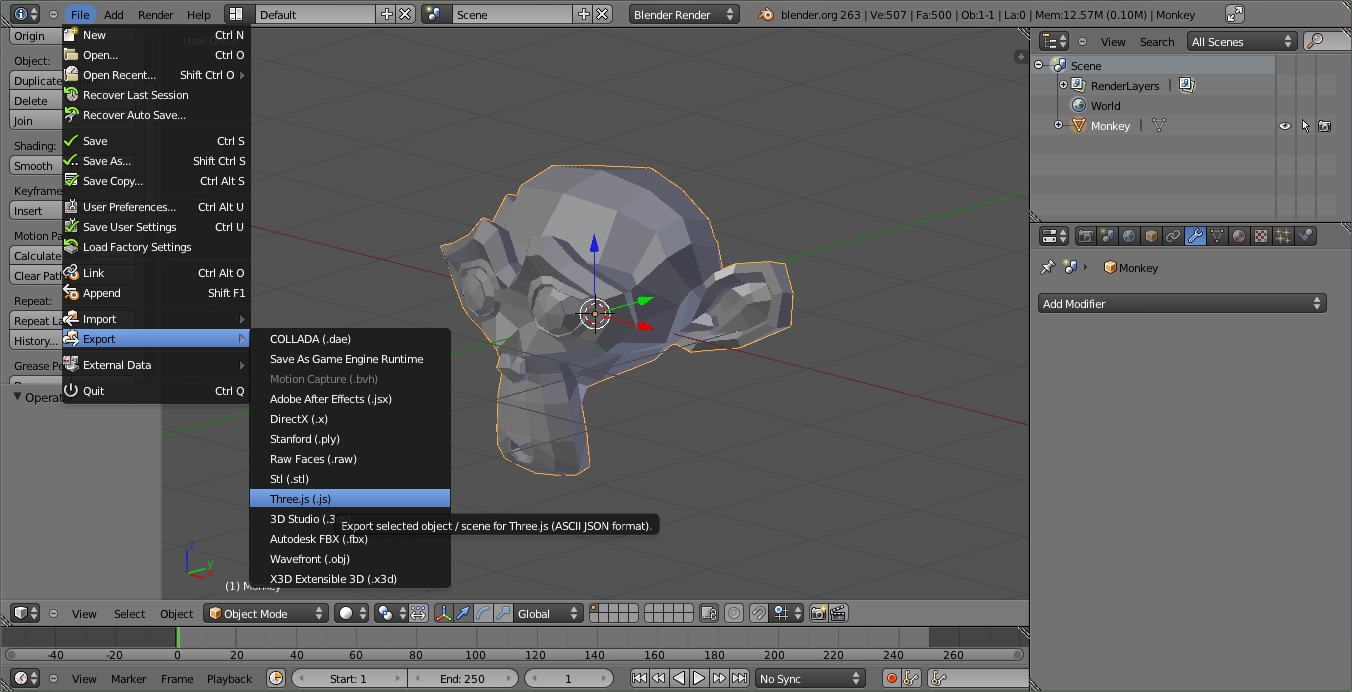
Task: Click the Delete object button
Action: point(31,101)
